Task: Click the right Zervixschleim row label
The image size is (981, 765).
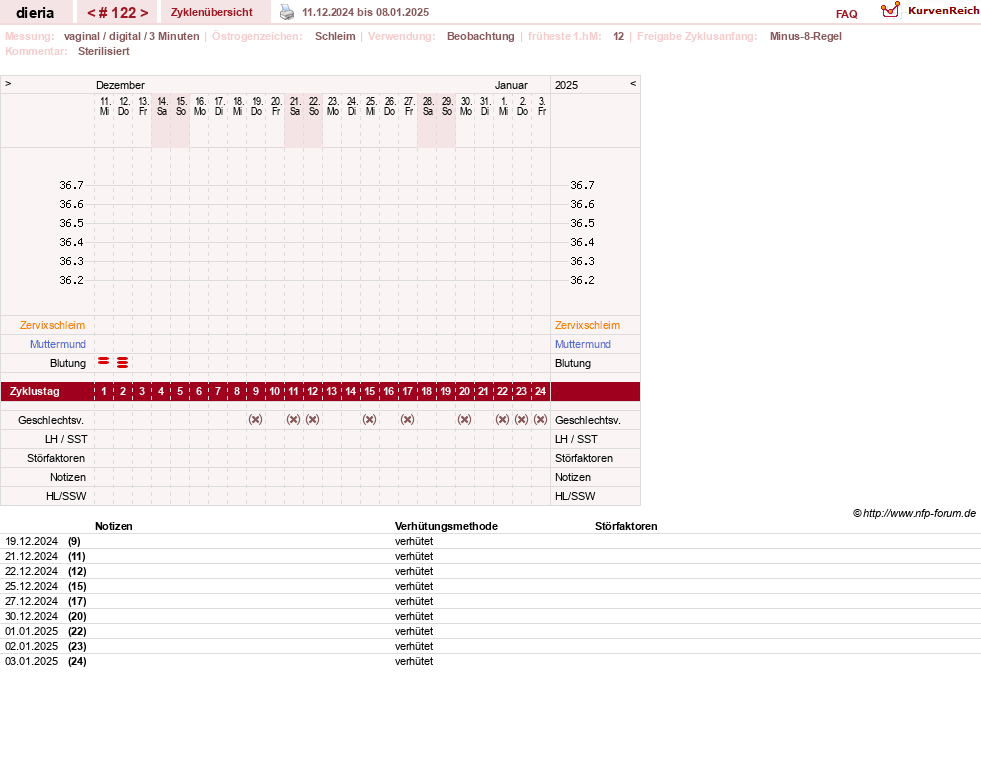Action: pyautogui.click(x=587, y=325)
